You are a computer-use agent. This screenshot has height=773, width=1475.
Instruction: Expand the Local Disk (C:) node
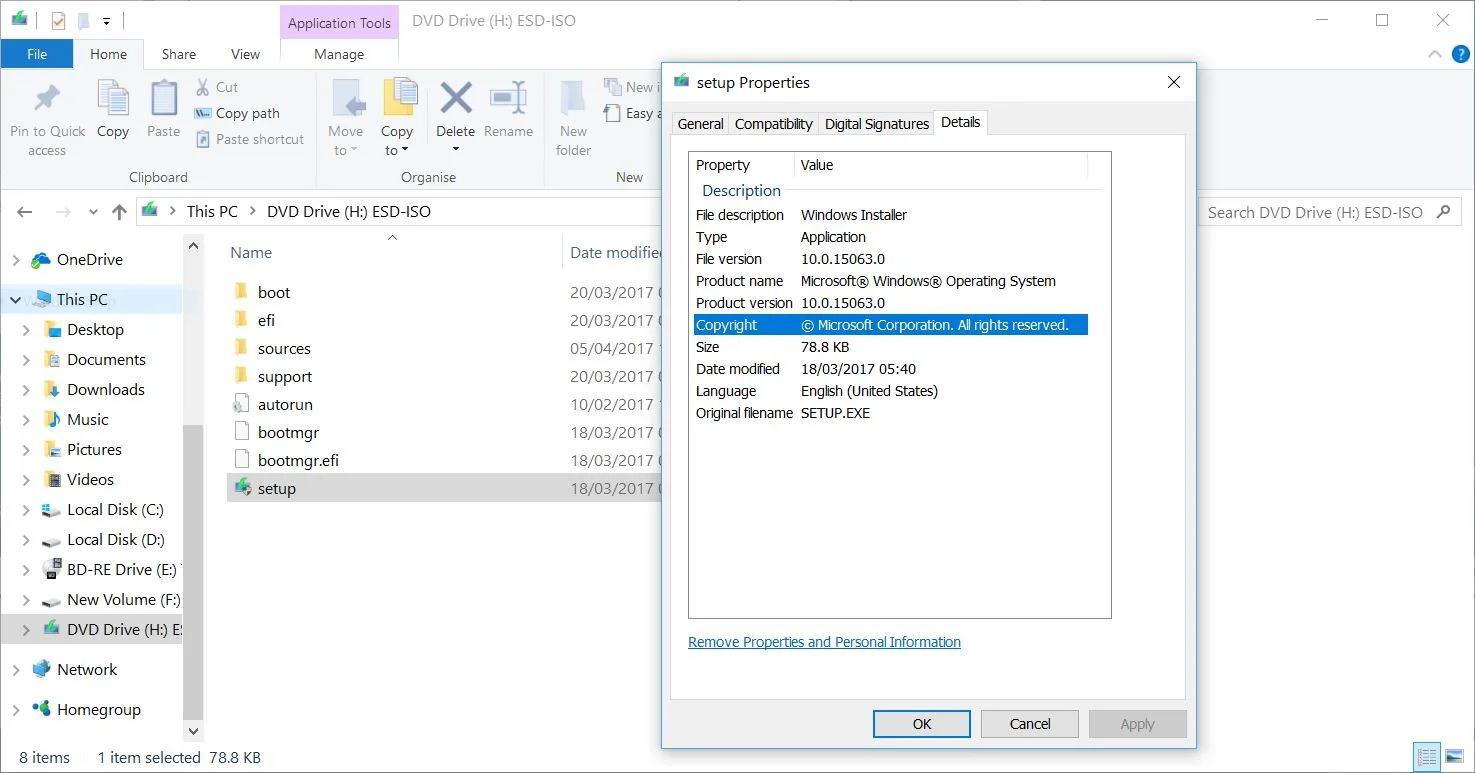click(x=27, y=510)
